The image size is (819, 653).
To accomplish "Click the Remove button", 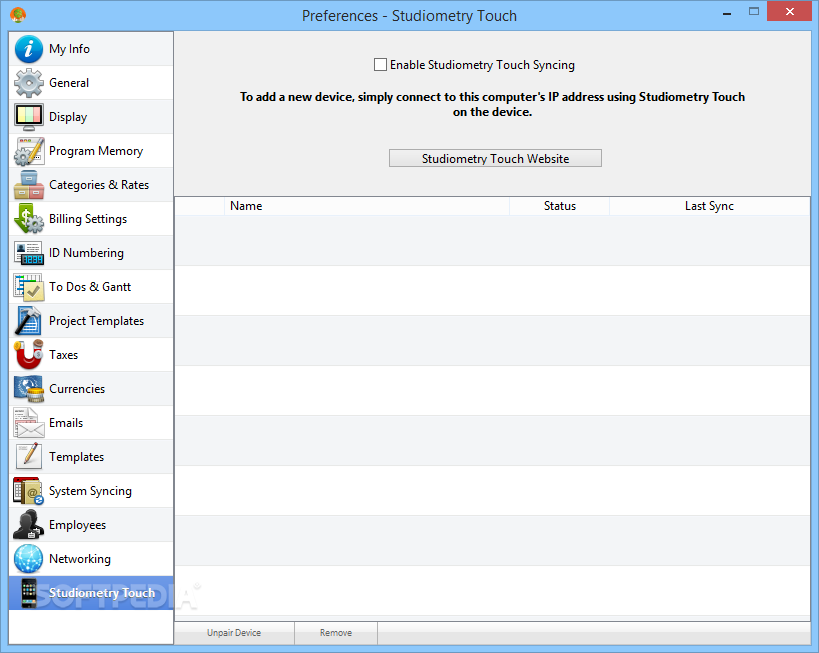I will (x=336, y=633).
